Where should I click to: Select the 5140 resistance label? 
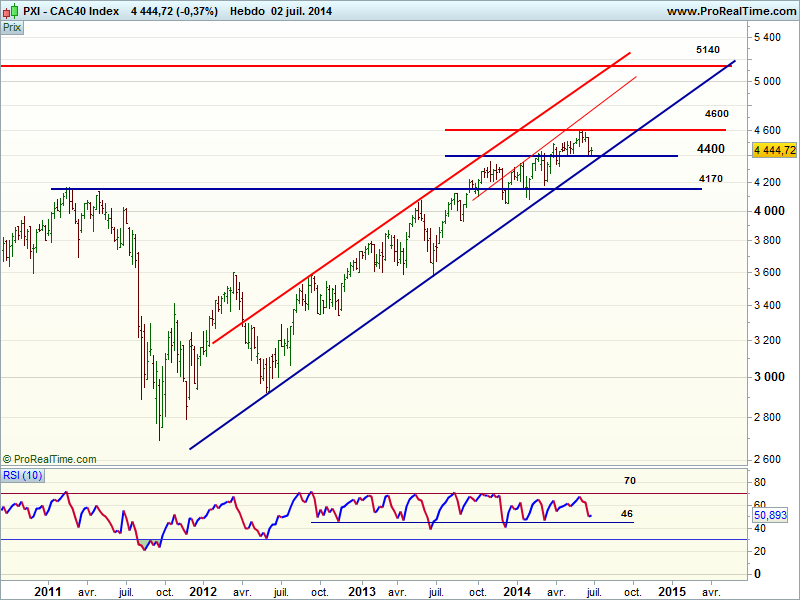(708, 49)
